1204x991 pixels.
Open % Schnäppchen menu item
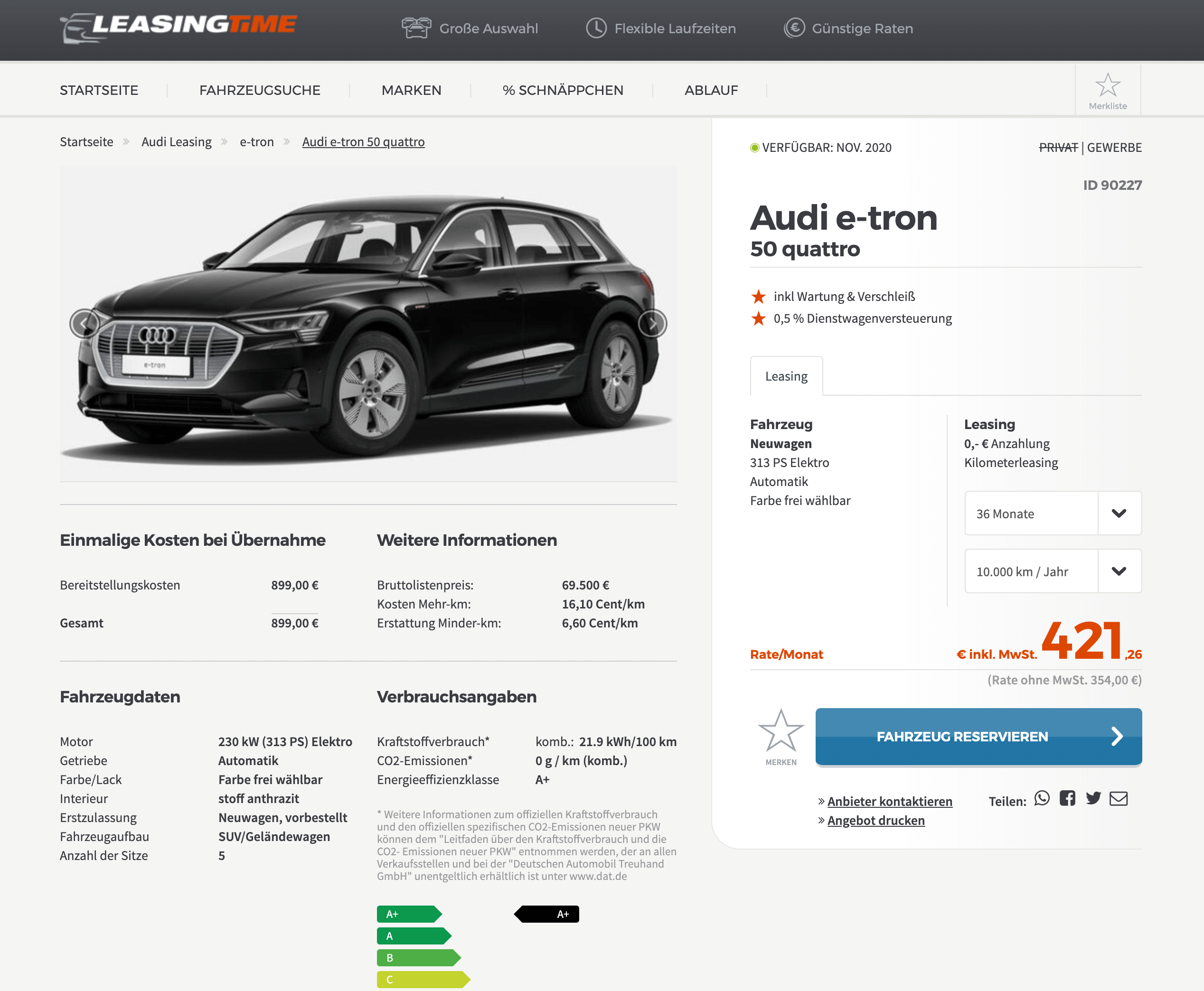tap(563, 90)
